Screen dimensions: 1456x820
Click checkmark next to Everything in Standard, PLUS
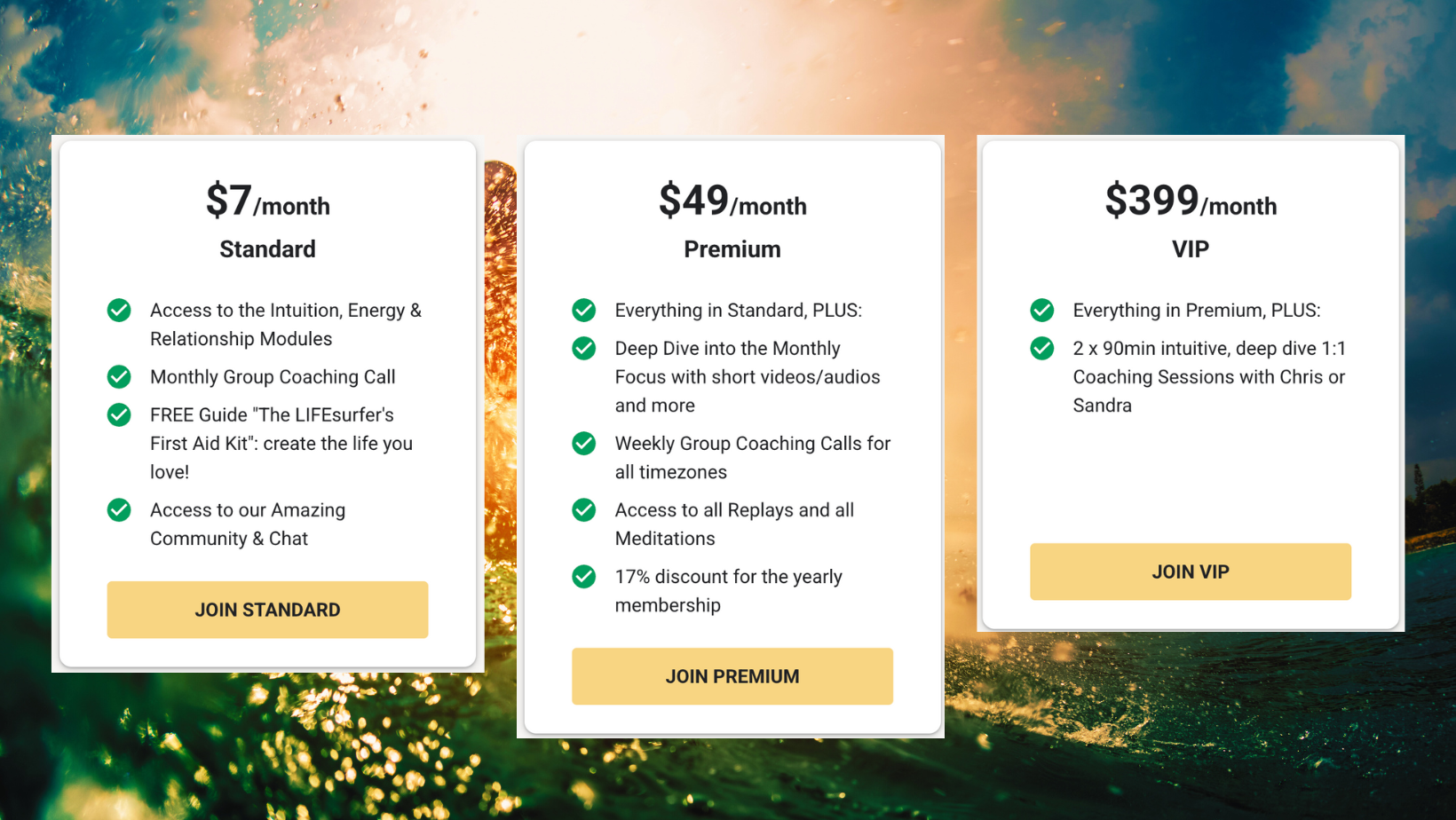pos(584,311)
